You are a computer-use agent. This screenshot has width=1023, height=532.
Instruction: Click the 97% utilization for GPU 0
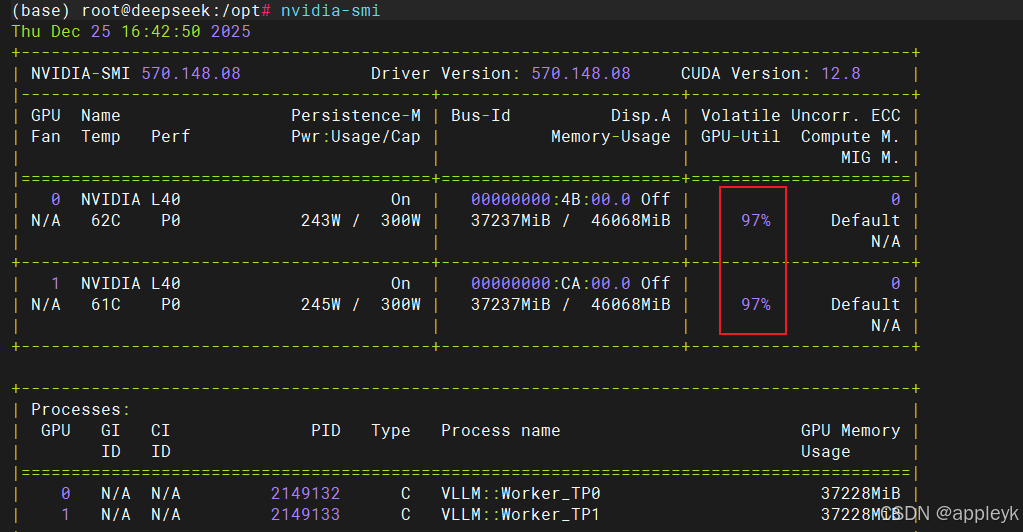[x=756, y=221]
